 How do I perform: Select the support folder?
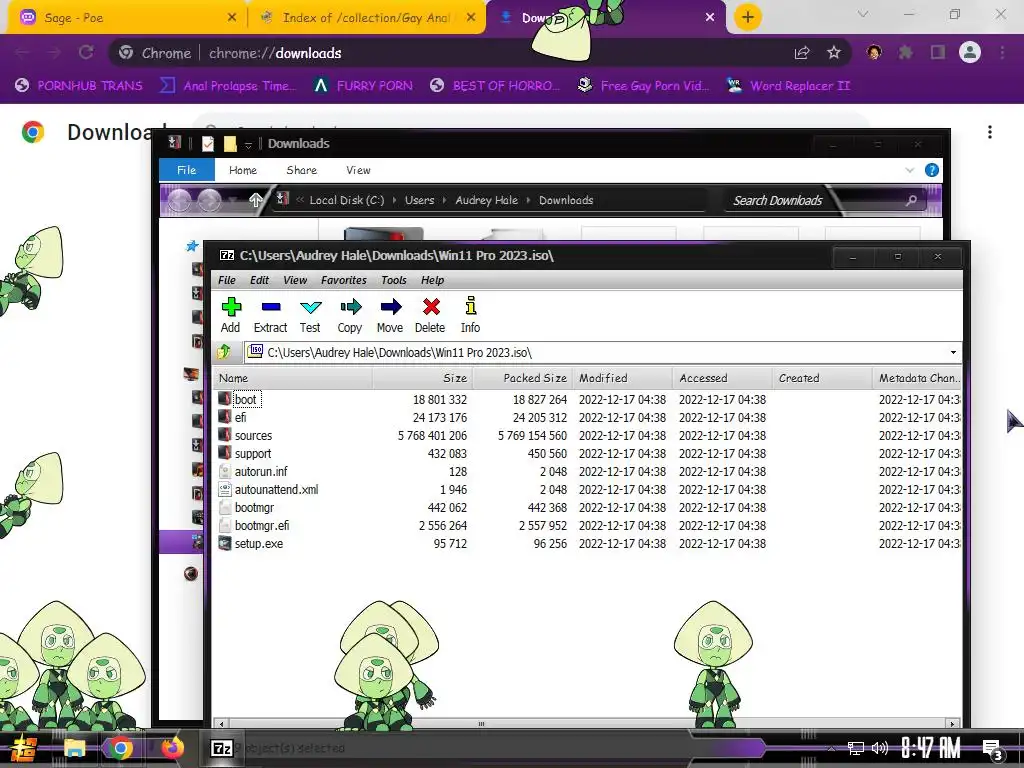253,454
